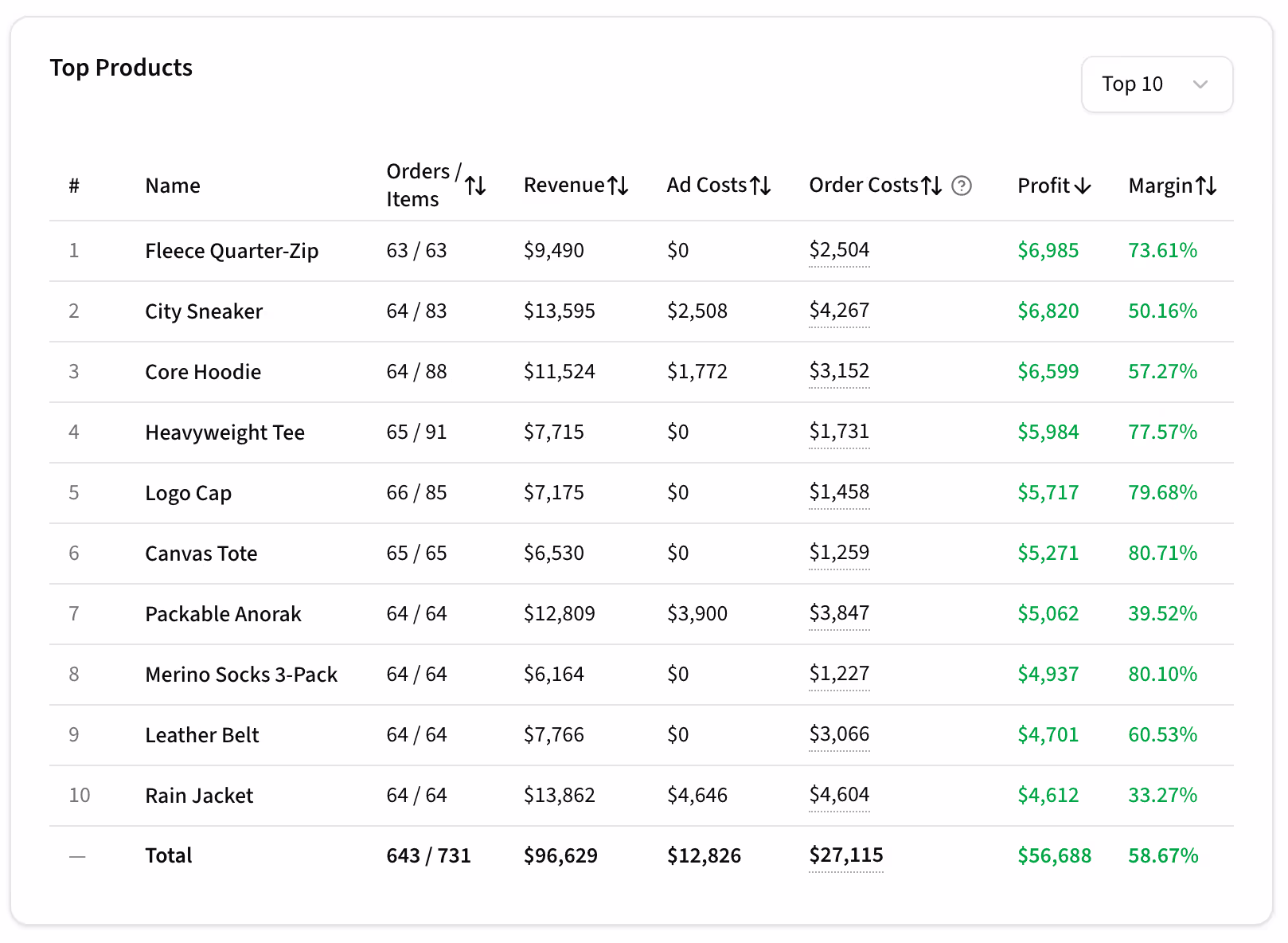Click the $1,259 order cost value

pos(839,553)
